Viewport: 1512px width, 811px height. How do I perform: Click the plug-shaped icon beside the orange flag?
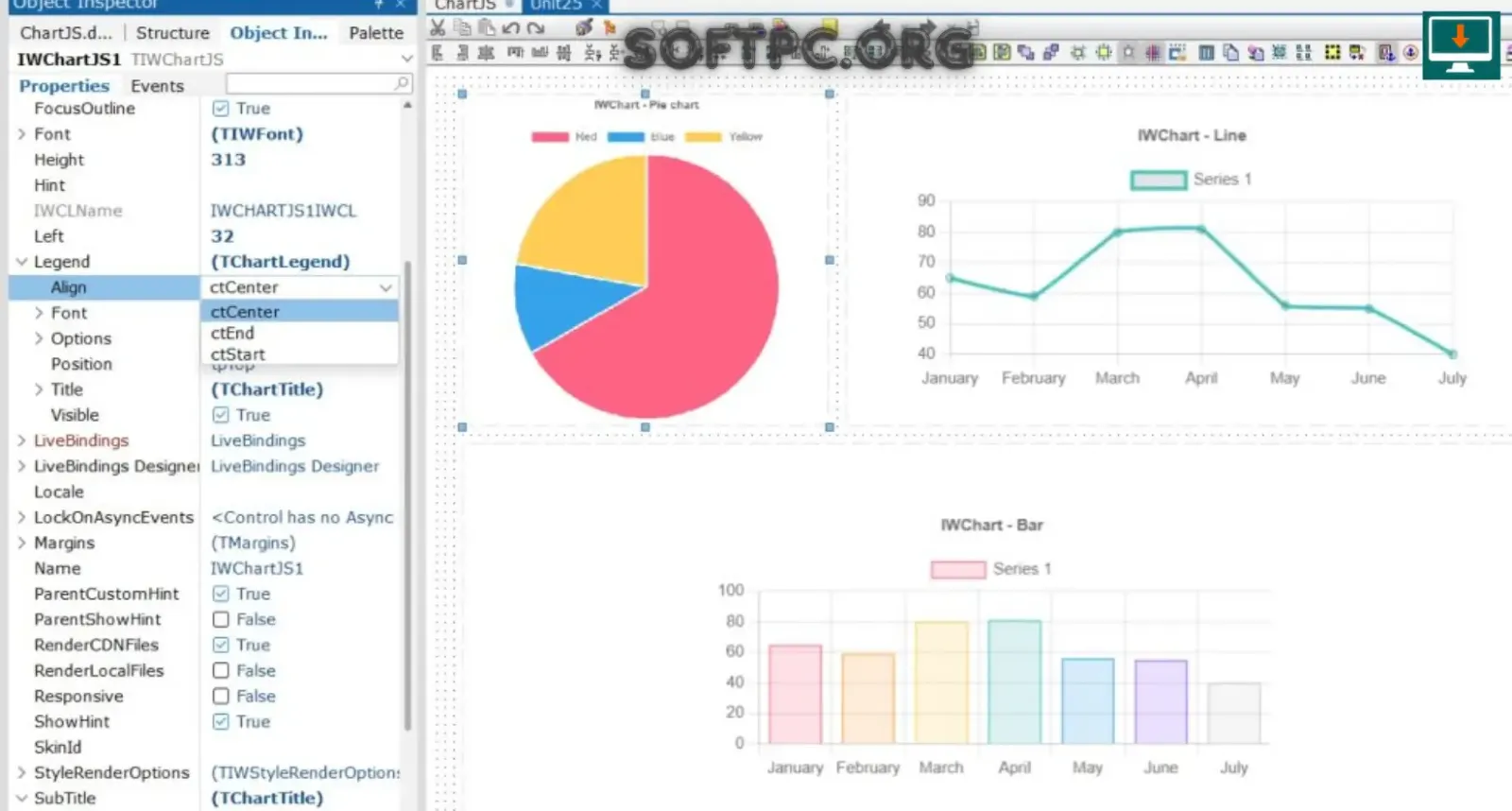coord(585,28)
